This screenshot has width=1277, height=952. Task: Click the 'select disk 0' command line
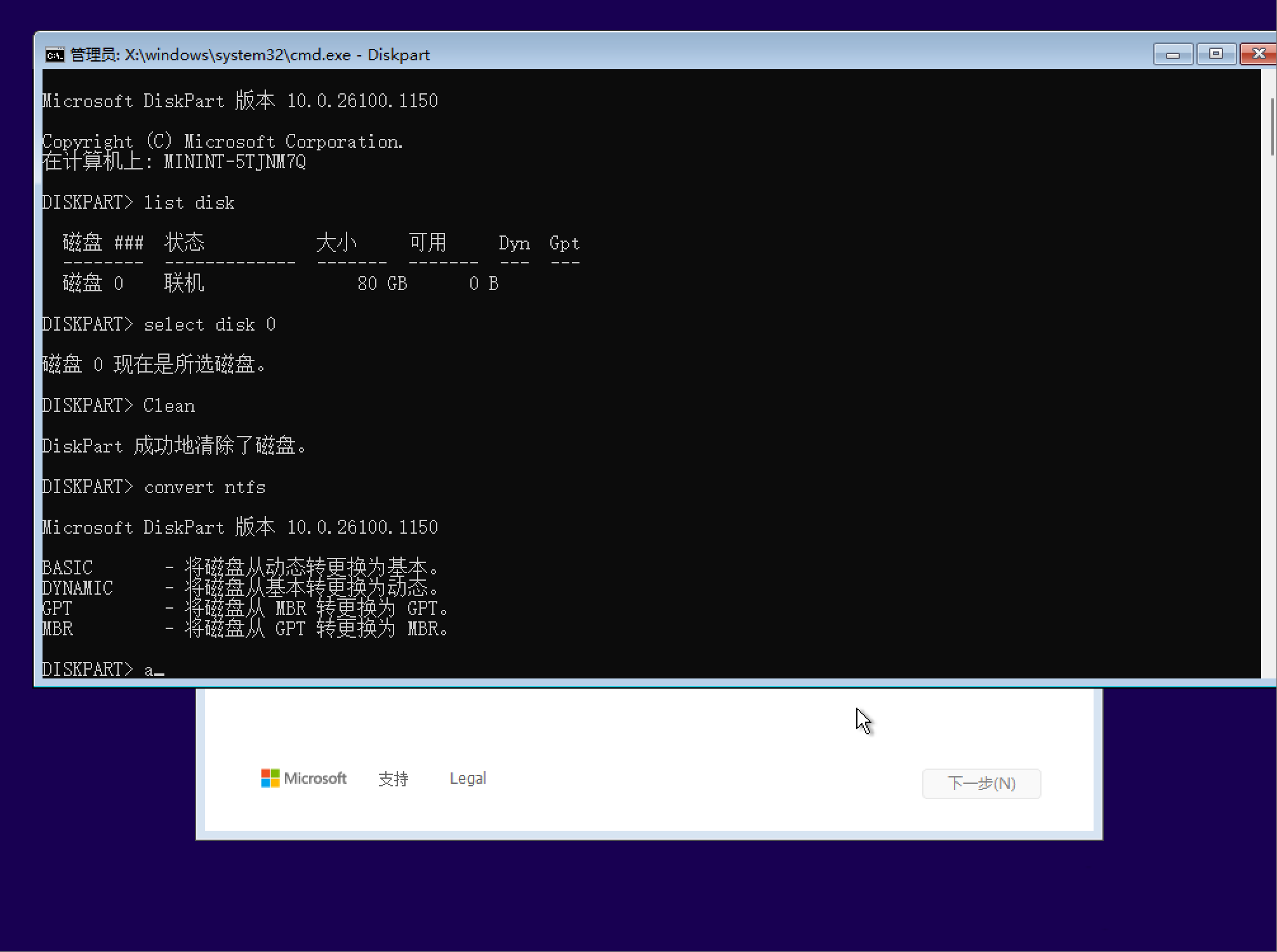click(209, 325)
